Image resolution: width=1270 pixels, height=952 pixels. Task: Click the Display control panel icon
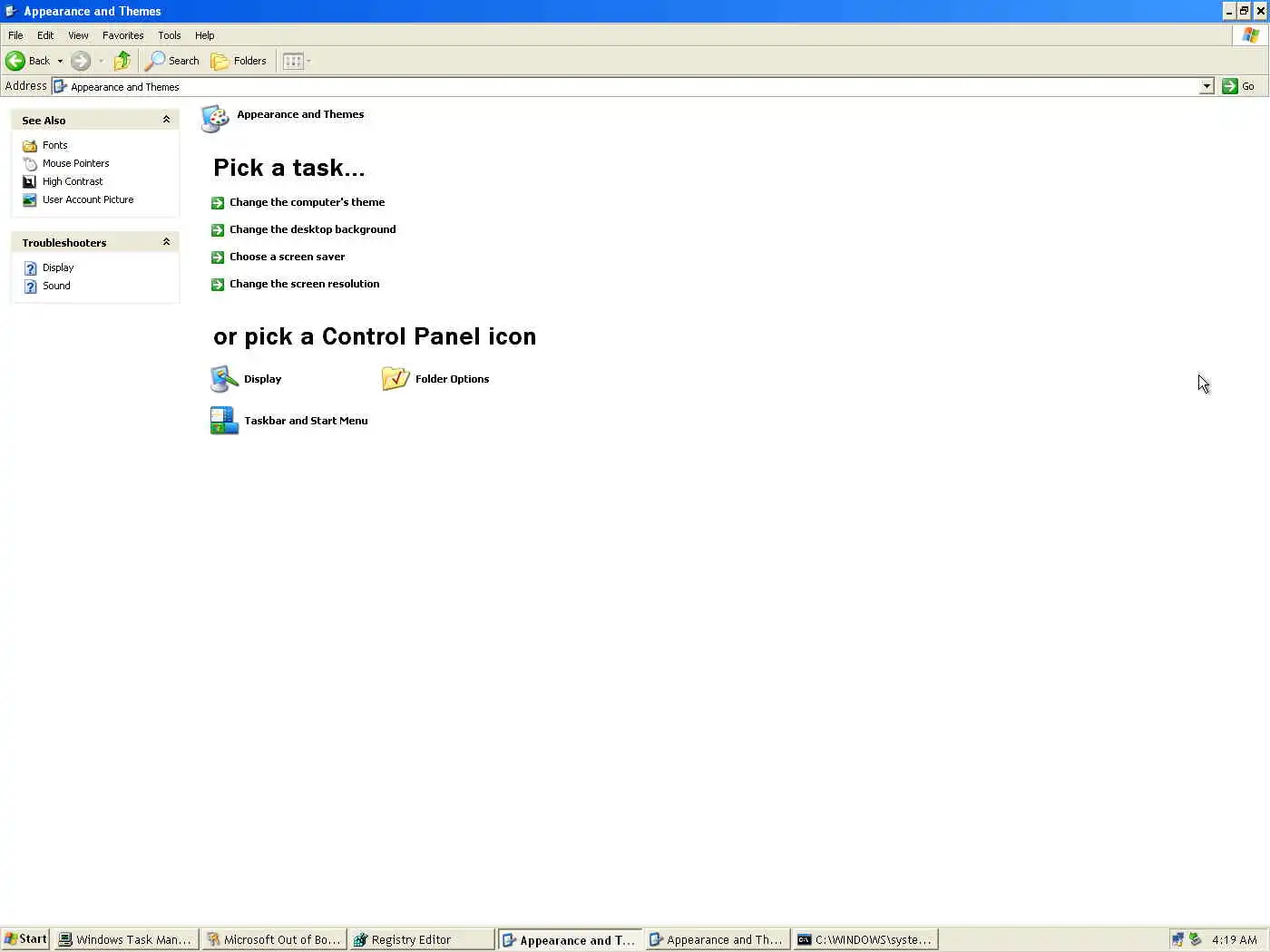[224, 379]
